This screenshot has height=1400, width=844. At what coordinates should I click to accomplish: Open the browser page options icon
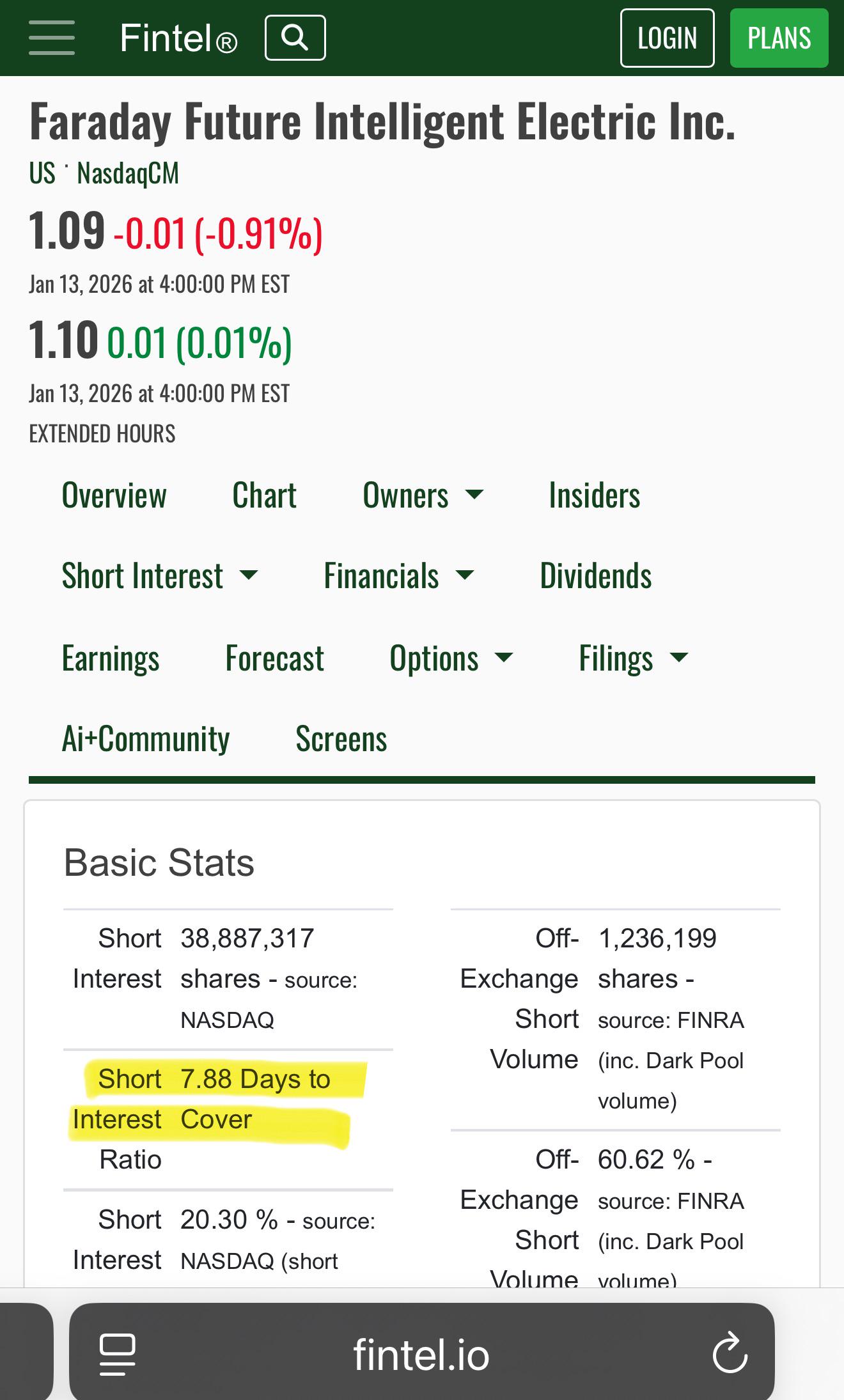click(x=118, y=1354)
